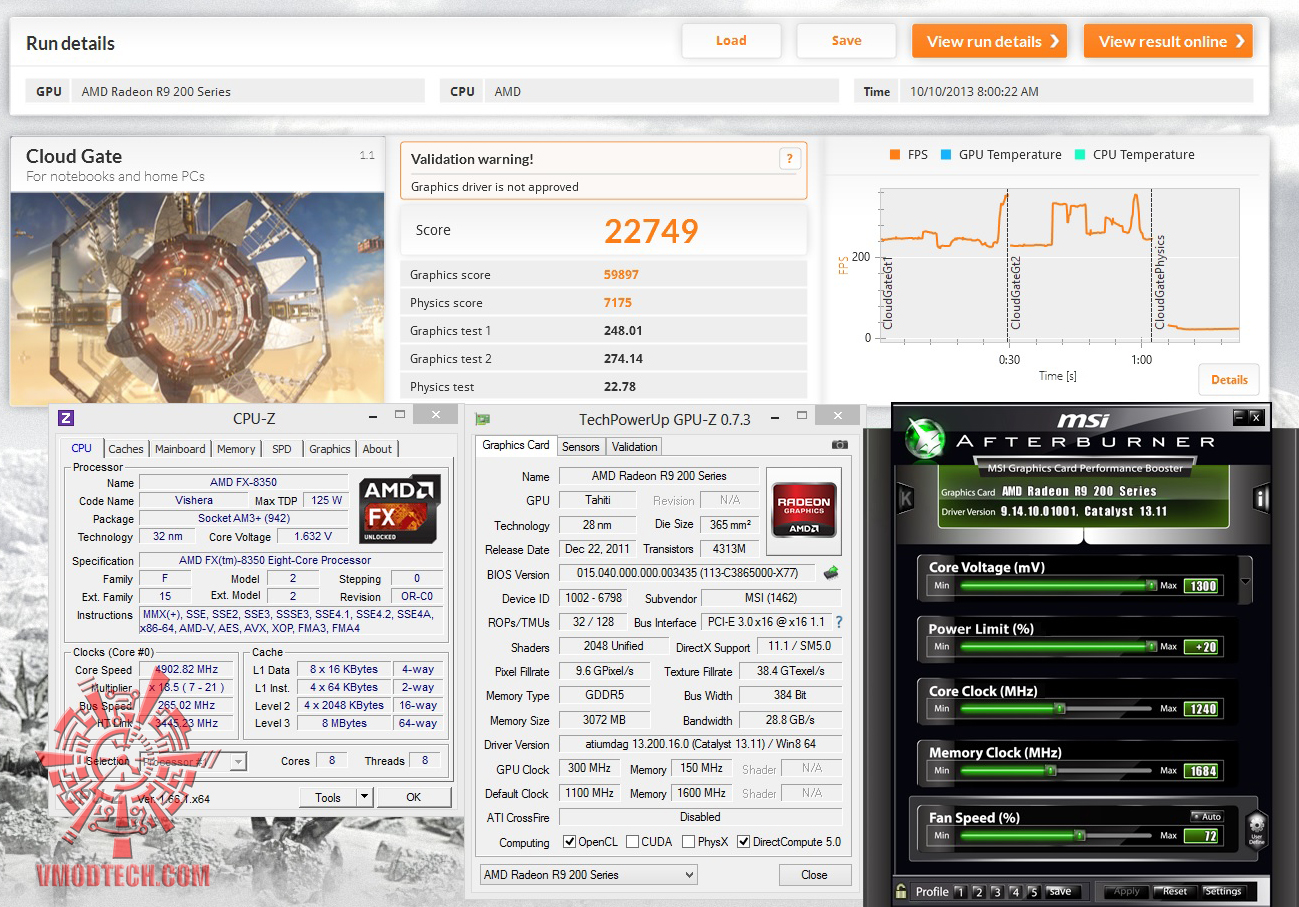This screenshot has width=1299, height=907.
Task: Click the GPU-Z title bar app icon
Action: pos(482,420)
